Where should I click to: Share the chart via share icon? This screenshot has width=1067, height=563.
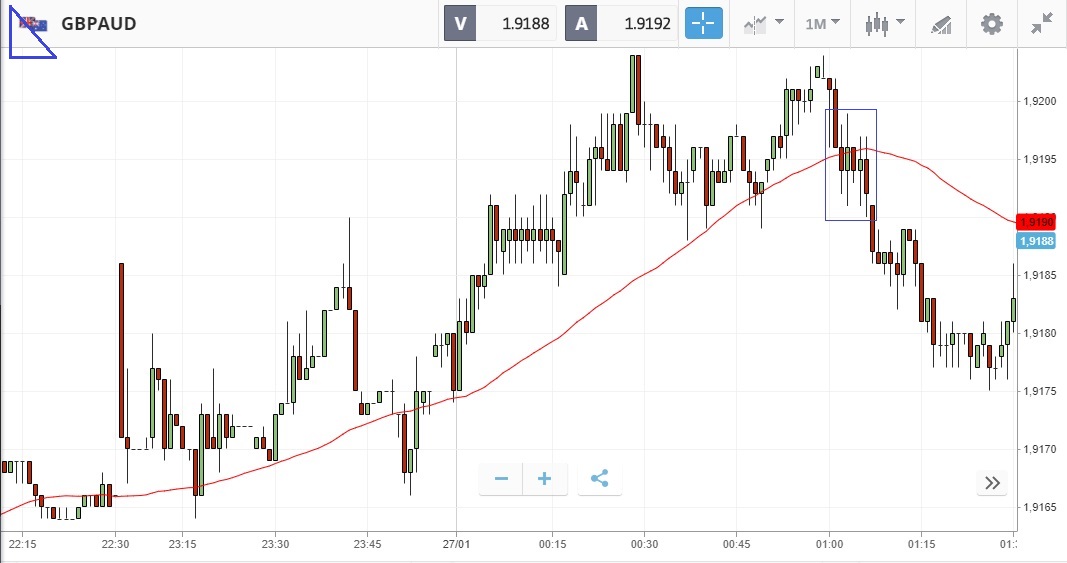(600, 479)
